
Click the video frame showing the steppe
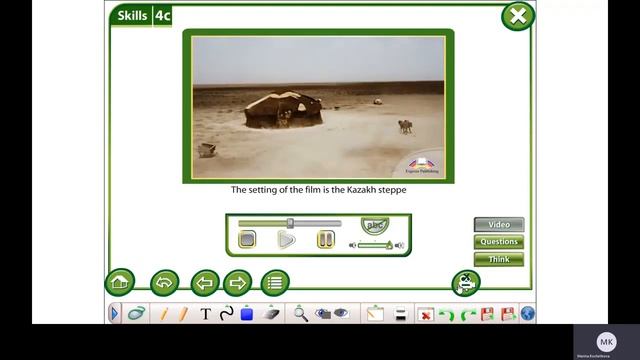pos(318,107)
